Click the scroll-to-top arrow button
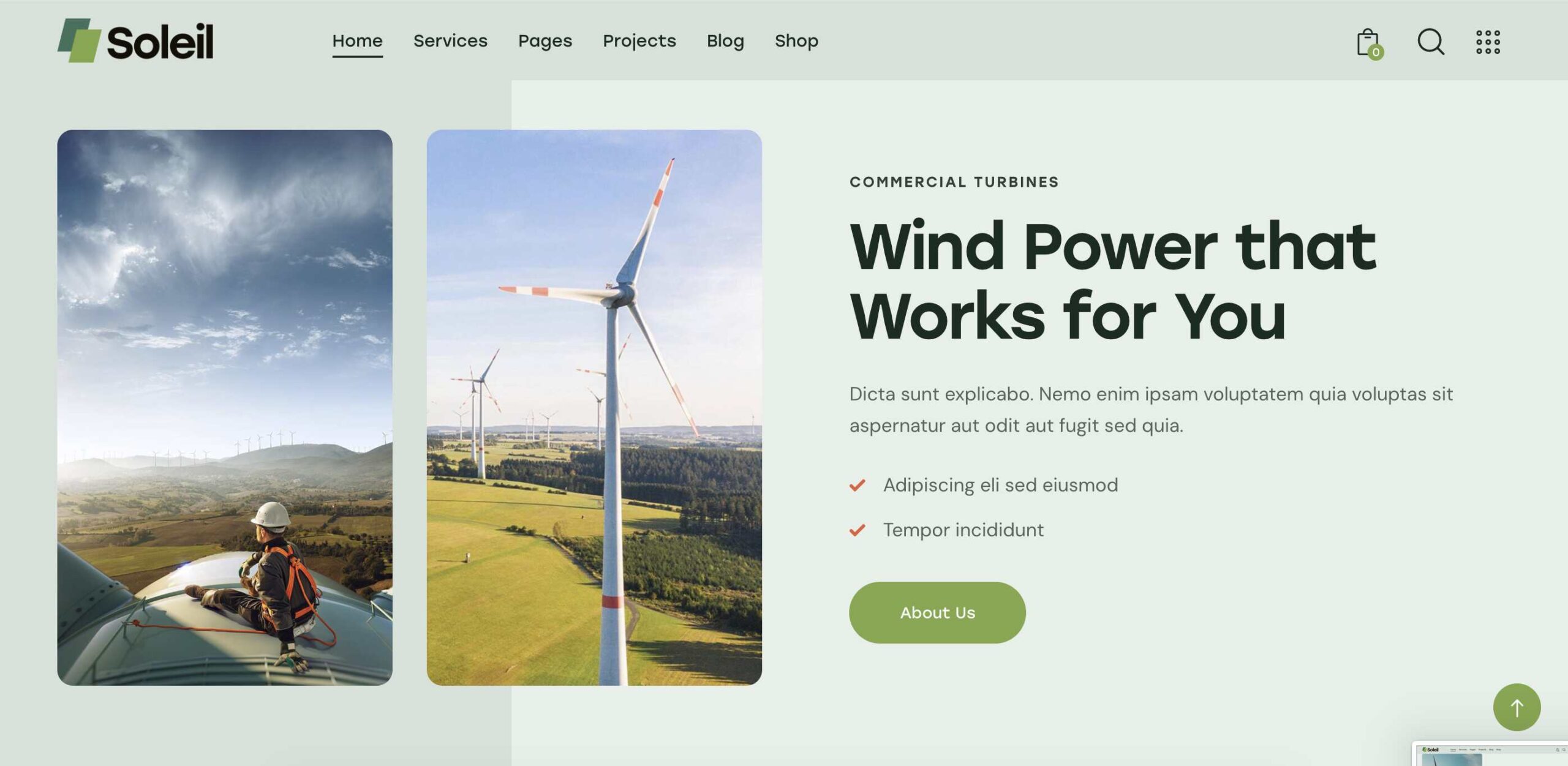Viewport: 1568px width, 766px height. point(1517,707)
